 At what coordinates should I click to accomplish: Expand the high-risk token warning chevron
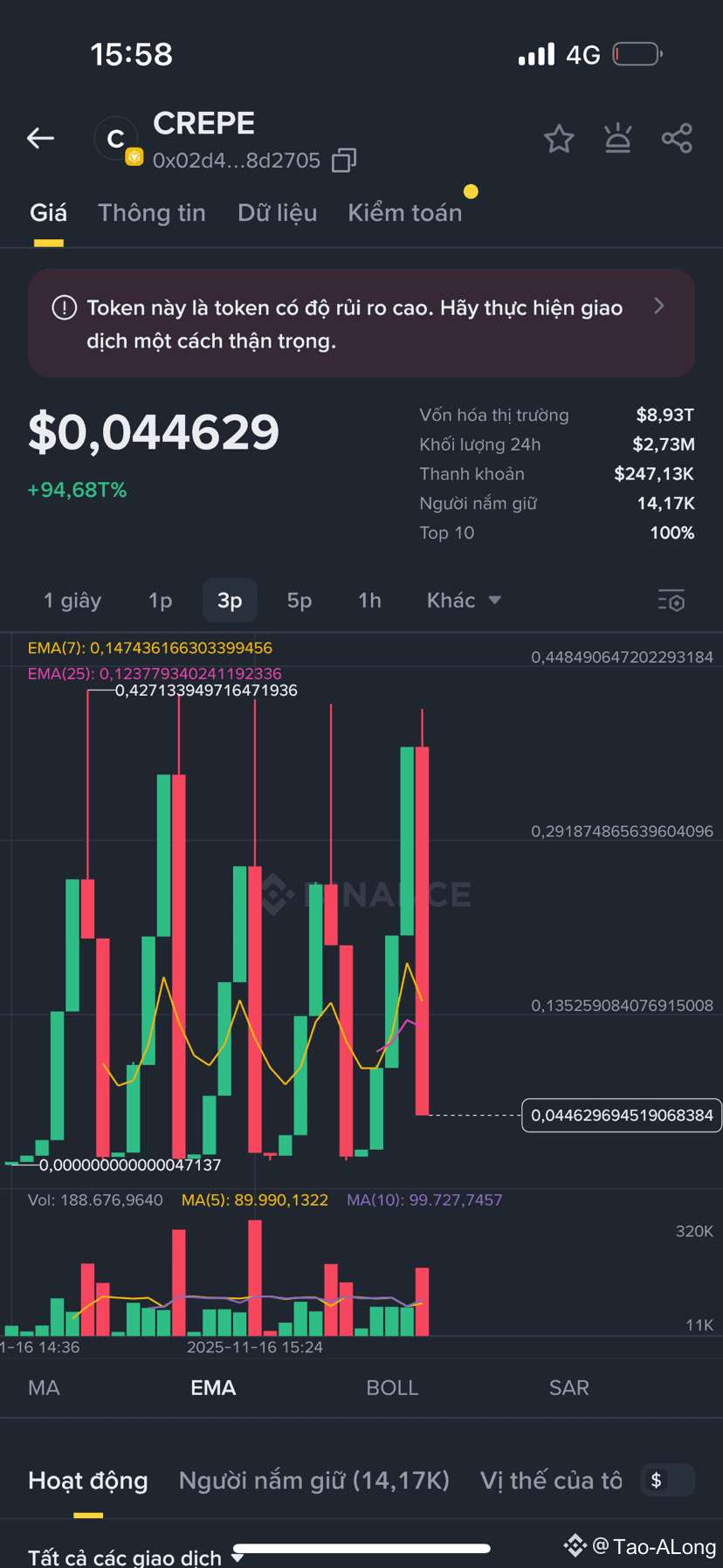point(659,306)
